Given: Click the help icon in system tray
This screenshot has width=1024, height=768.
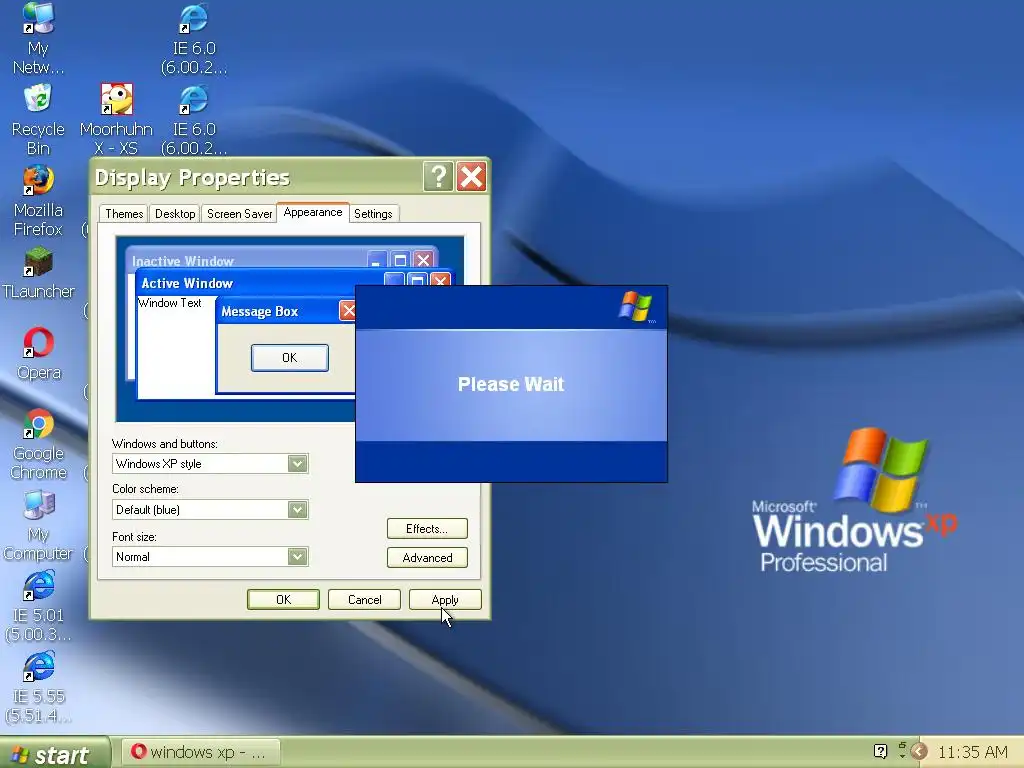Looking at the screenshot, I should (x=880, y=752).
